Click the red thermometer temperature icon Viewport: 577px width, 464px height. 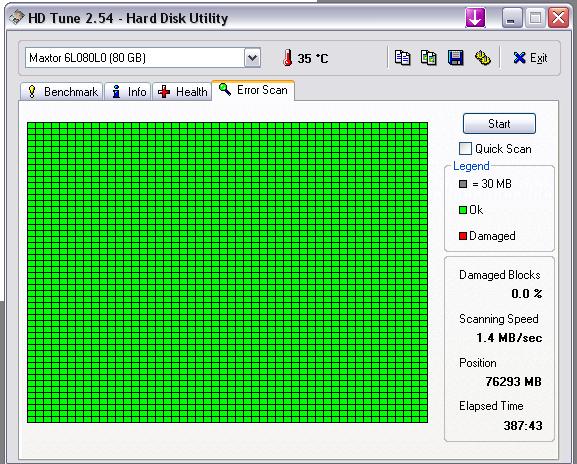(287, 58)
